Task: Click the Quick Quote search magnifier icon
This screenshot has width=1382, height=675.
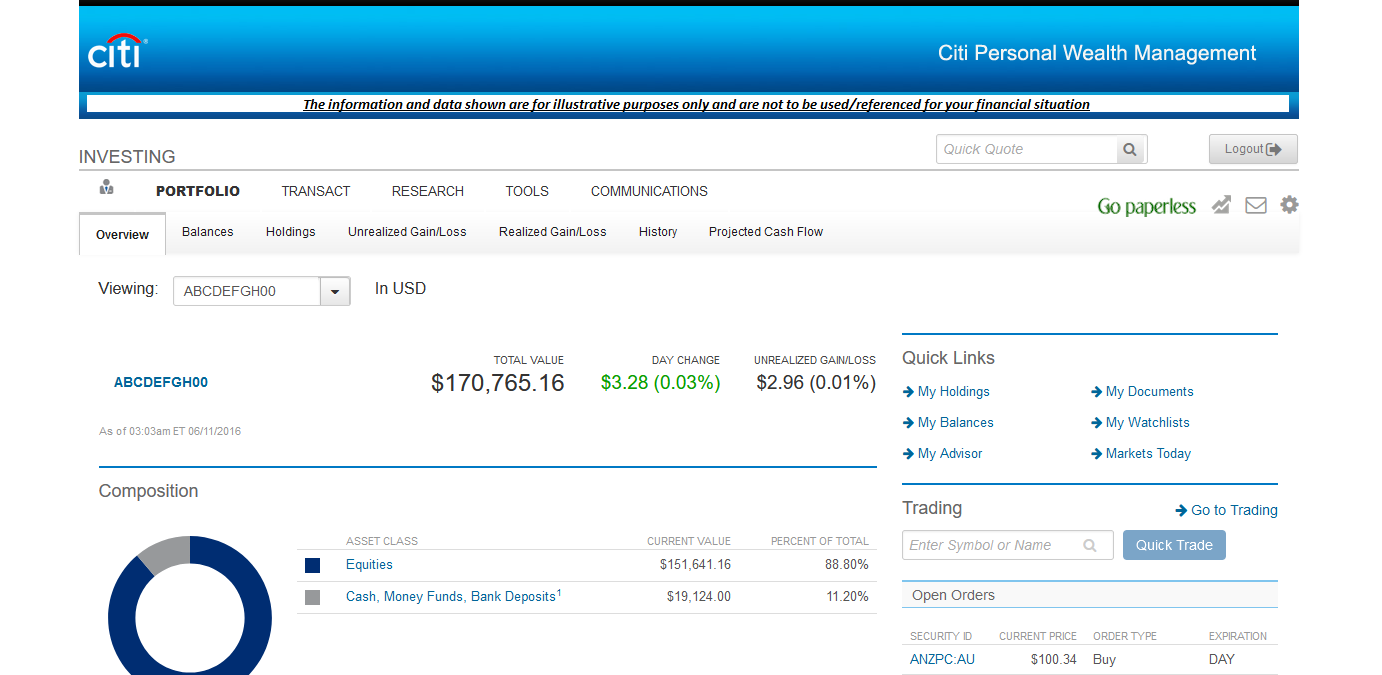Action: (x=1130, y=150)
